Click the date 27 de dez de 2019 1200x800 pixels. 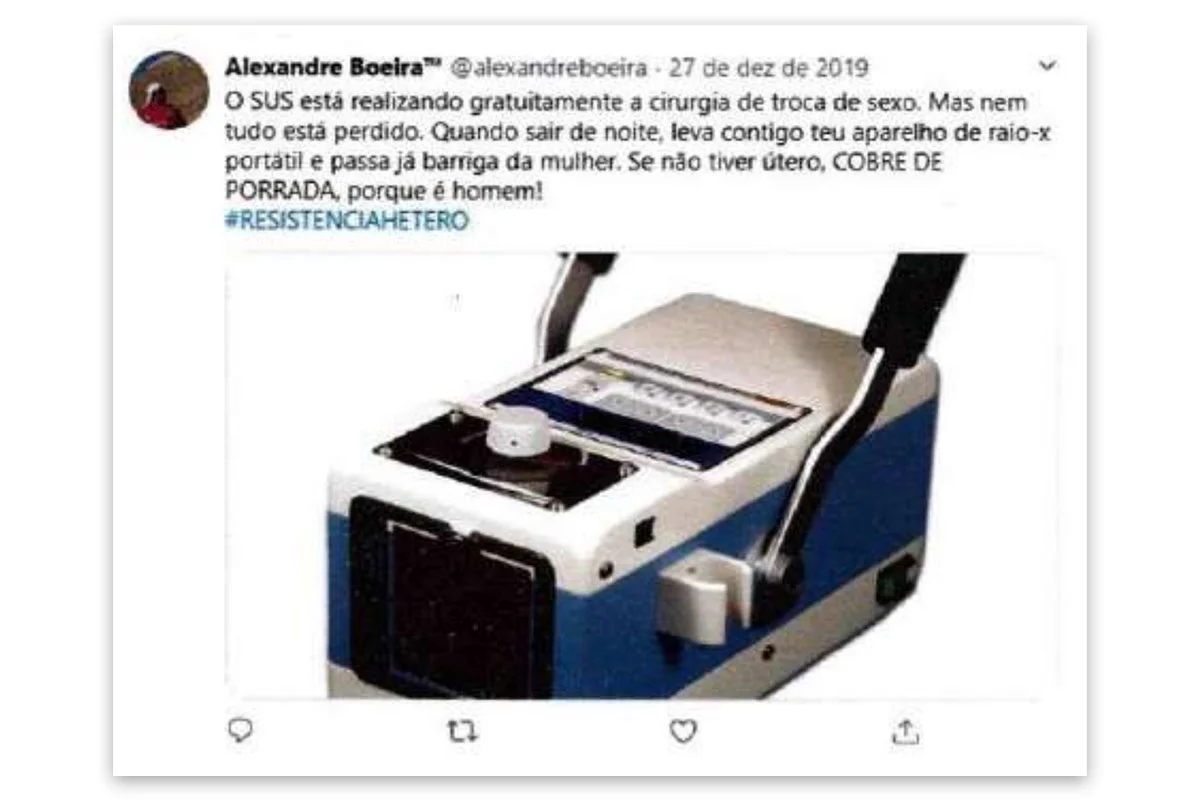click(x=769, y=68)
